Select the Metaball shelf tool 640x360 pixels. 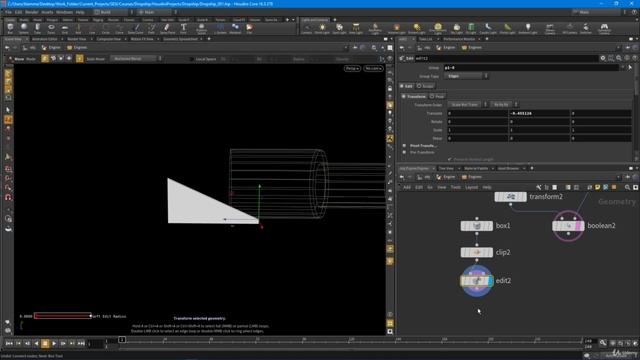235,29
